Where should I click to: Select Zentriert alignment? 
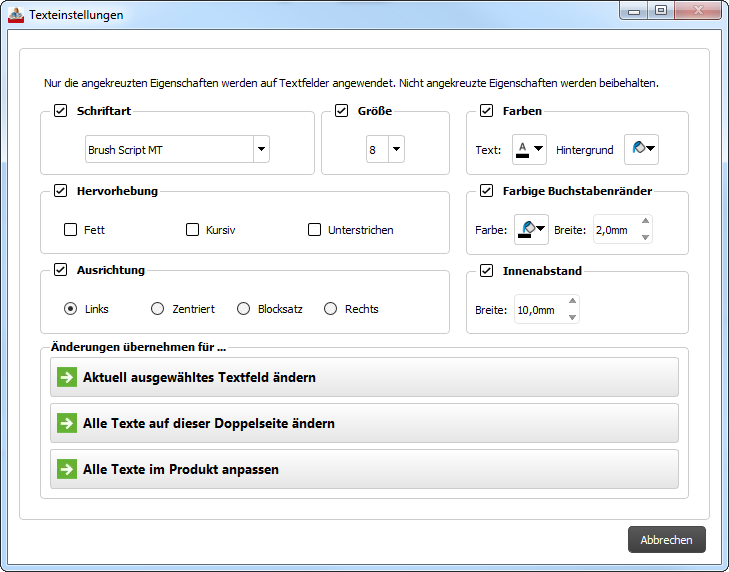[157, 309]
